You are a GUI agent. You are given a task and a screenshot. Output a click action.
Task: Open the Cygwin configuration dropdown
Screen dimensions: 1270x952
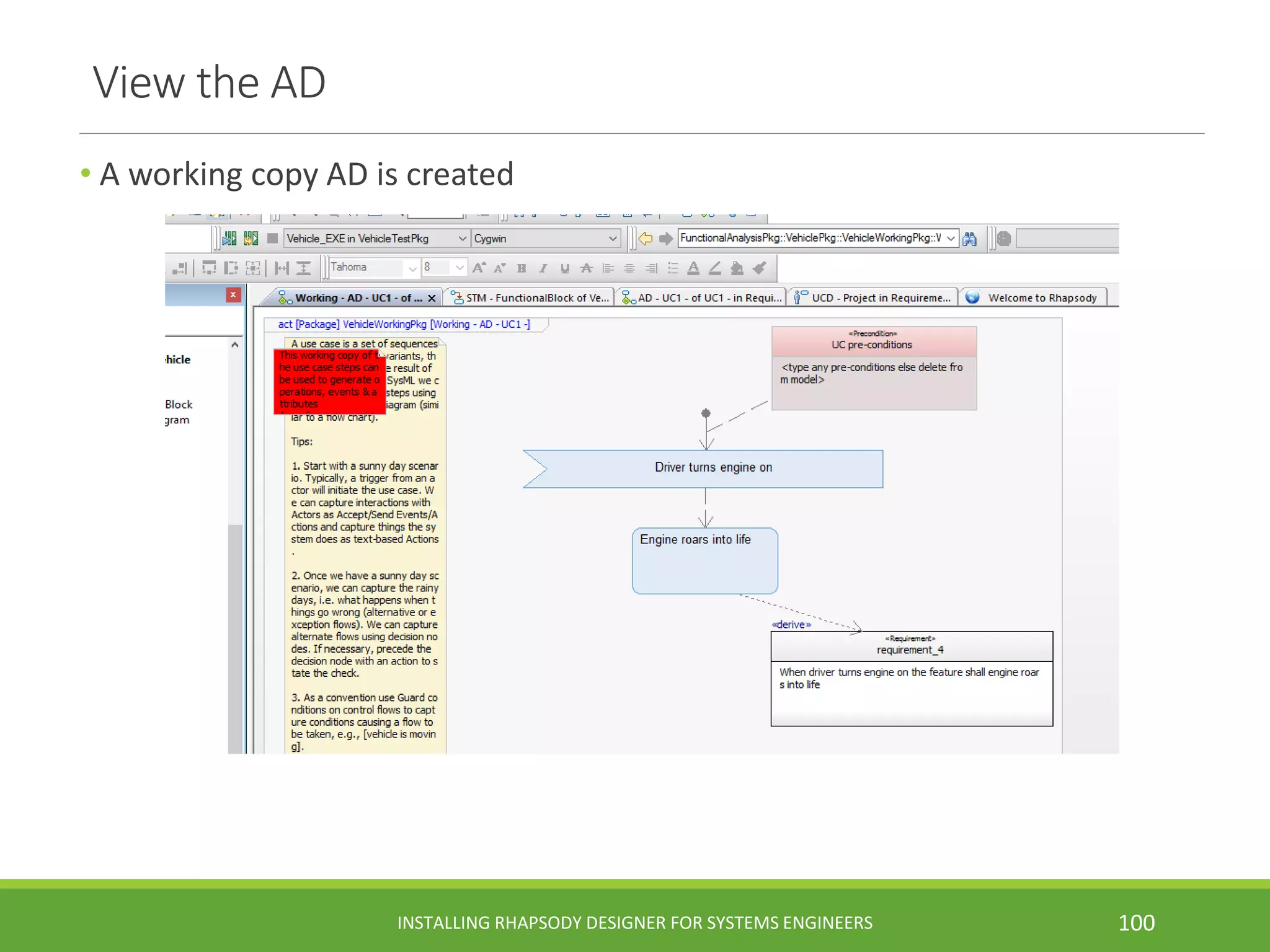pos(546,239)
